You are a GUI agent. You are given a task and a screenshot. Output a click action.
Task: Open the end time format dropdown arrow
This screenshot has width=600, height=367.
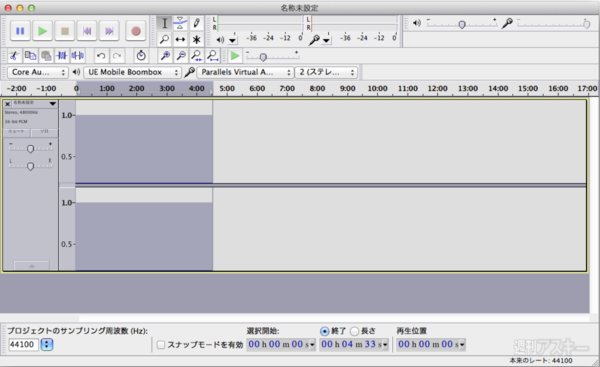click(x=385, y=345)
